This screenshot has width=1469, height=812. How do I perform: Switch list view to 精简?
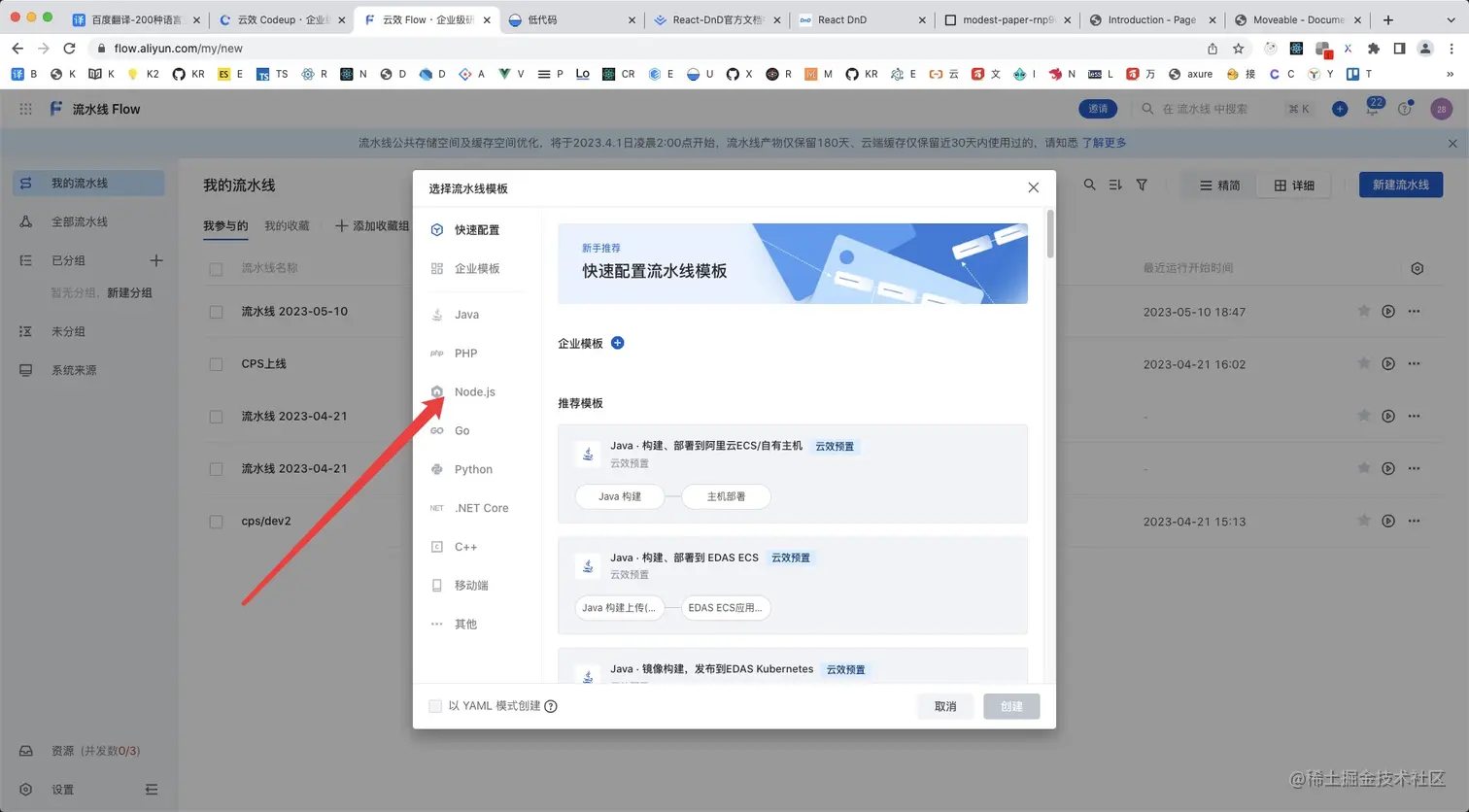click(x=1219, y=185)
